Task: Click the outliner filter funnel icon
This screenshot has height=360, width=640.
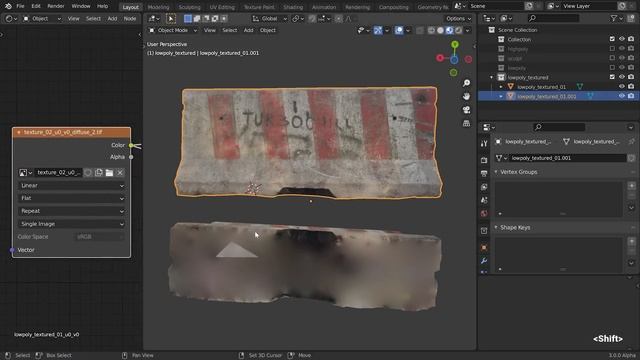Action: (x=614, y=18)
